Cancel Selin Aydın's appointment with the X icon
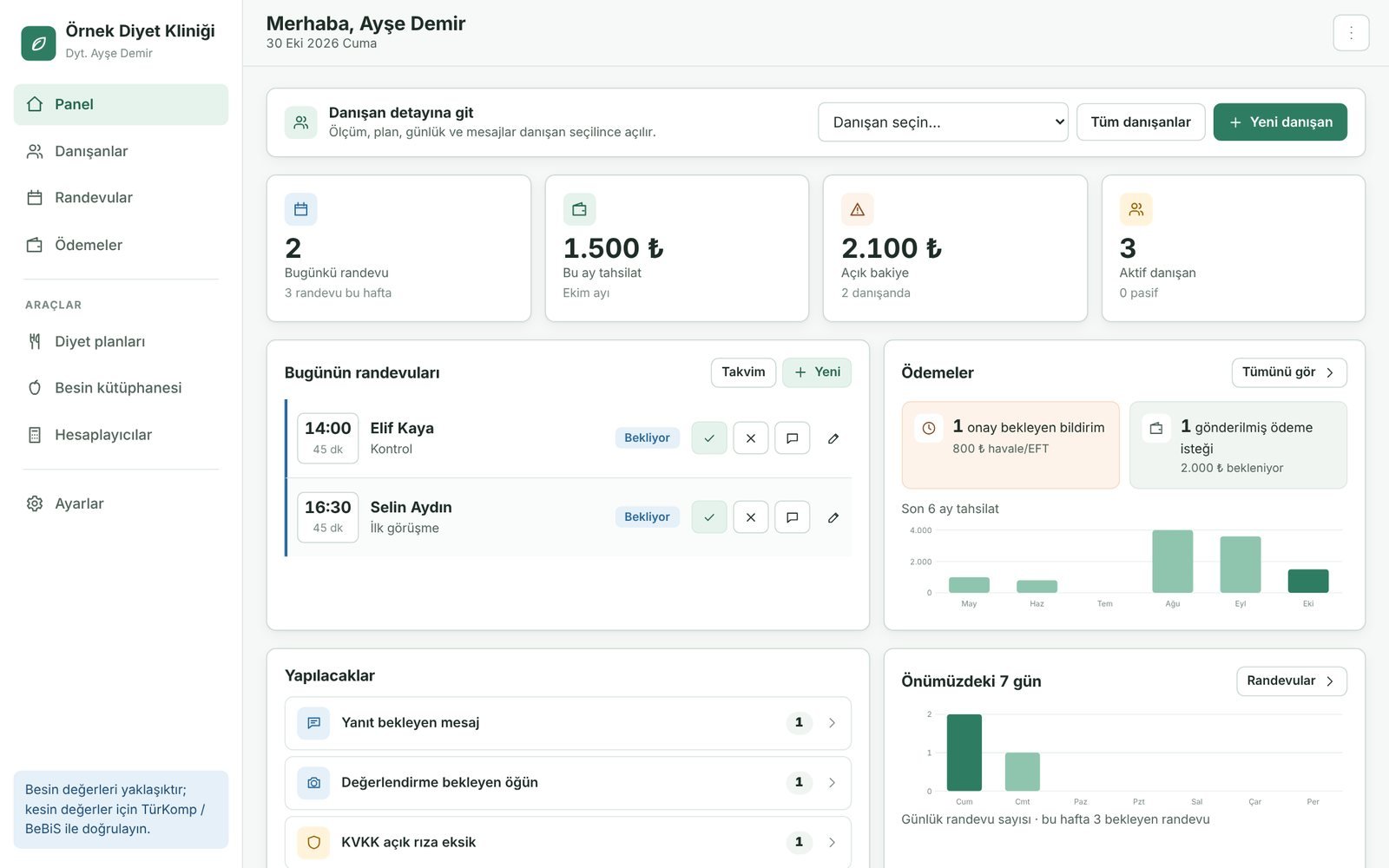The height and width of the screenshot is (868, 1389). (751, 517)
